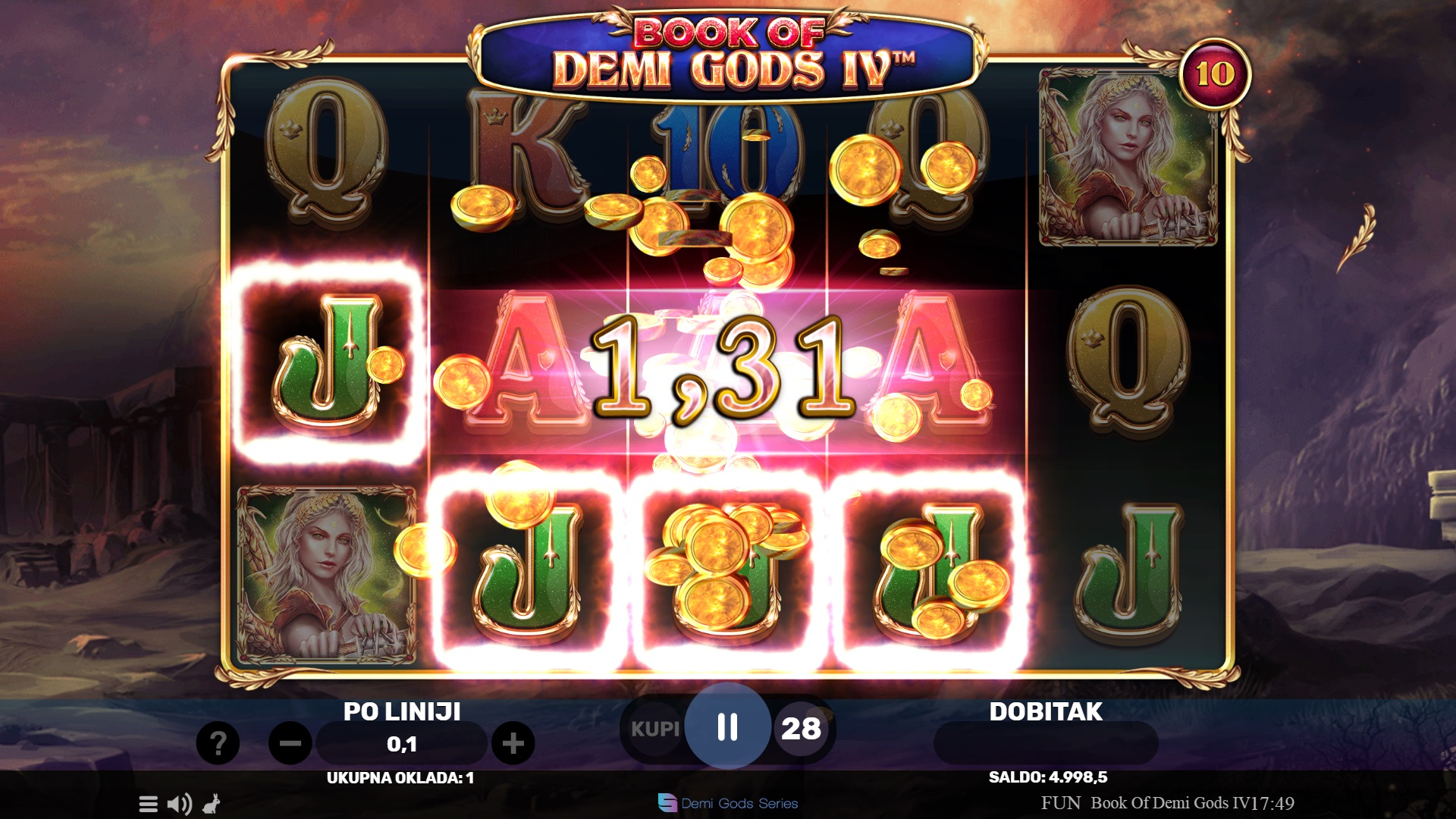Image resolution: width=1456 pixels, height=819 pixels.
Task: Click the remaining autoplay count 28
Action: pos(801,729)
